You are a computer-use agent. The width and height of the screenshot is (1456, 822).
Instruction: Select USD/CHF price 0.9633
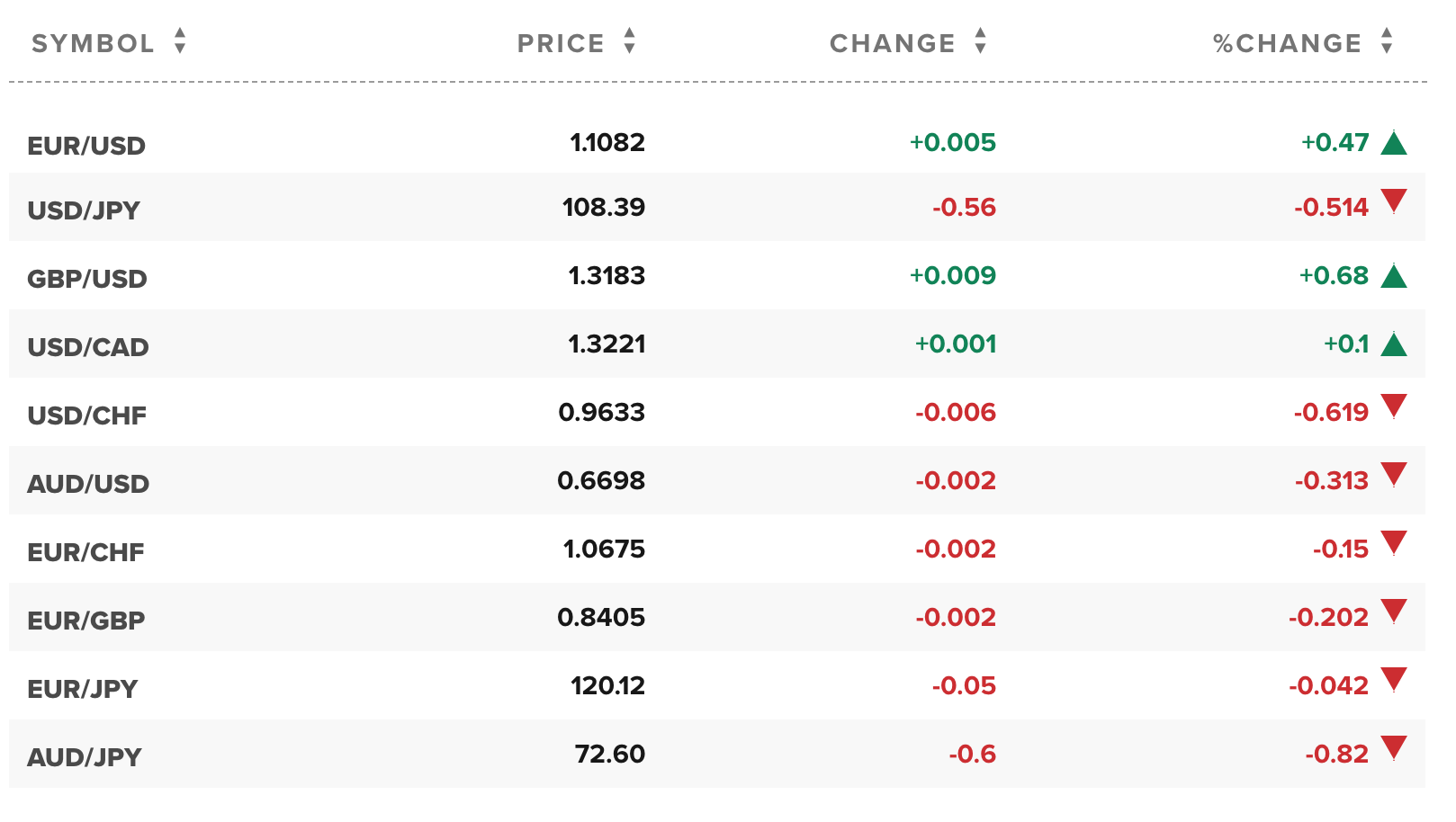(x=602, y=412)
